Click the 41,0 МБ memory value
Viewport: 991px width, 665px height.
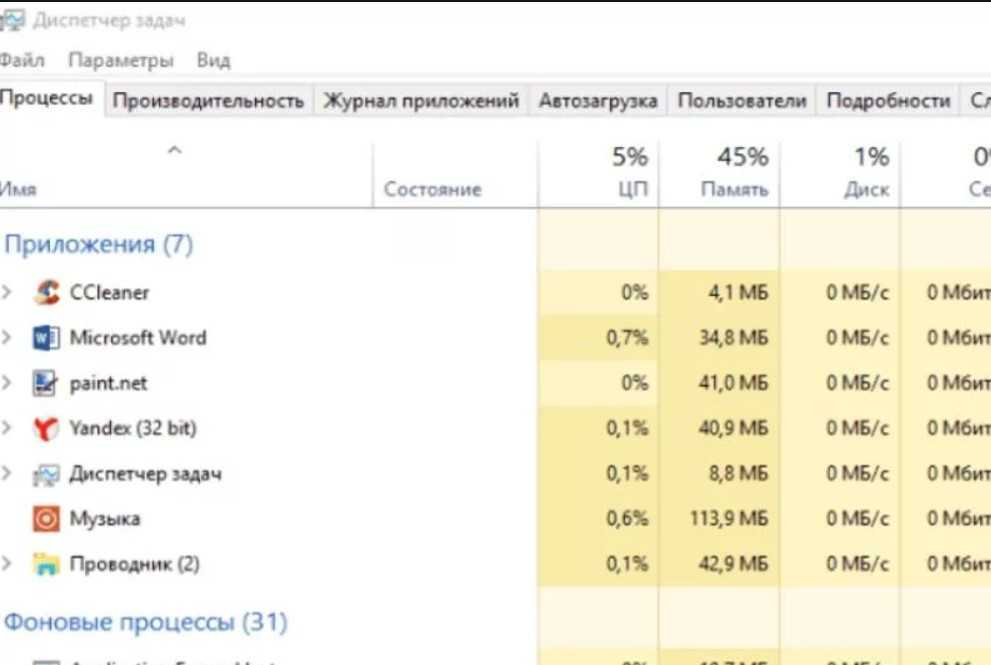point(734,383)
